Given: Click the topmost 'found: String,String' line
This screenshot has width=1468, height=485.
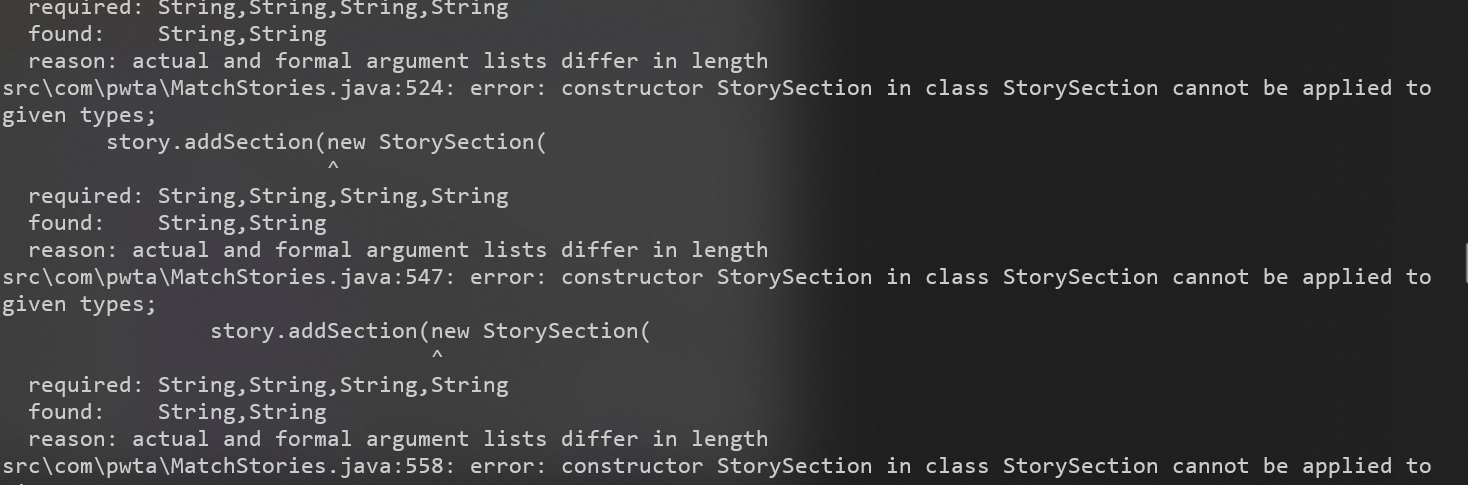Looking at the screenshot, I should [x=177, y=34].
